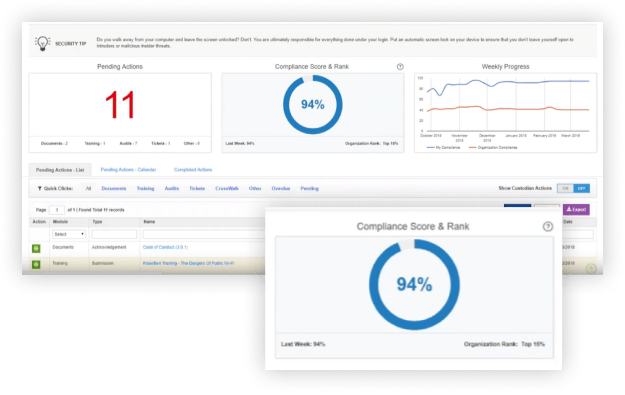Click the Name column header
625x395 pixels.
coord(149,222)
